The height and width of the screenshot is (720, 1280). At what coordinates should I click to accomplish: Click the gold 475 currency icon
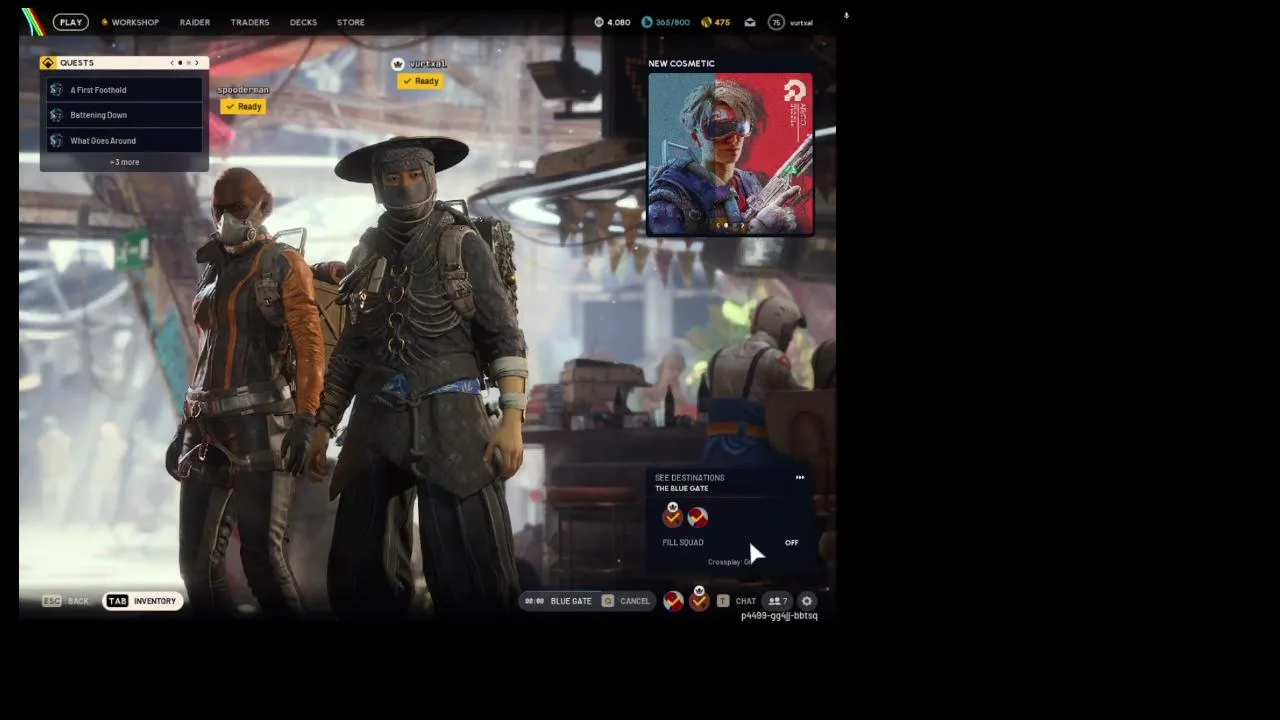[x=707, y=22]
